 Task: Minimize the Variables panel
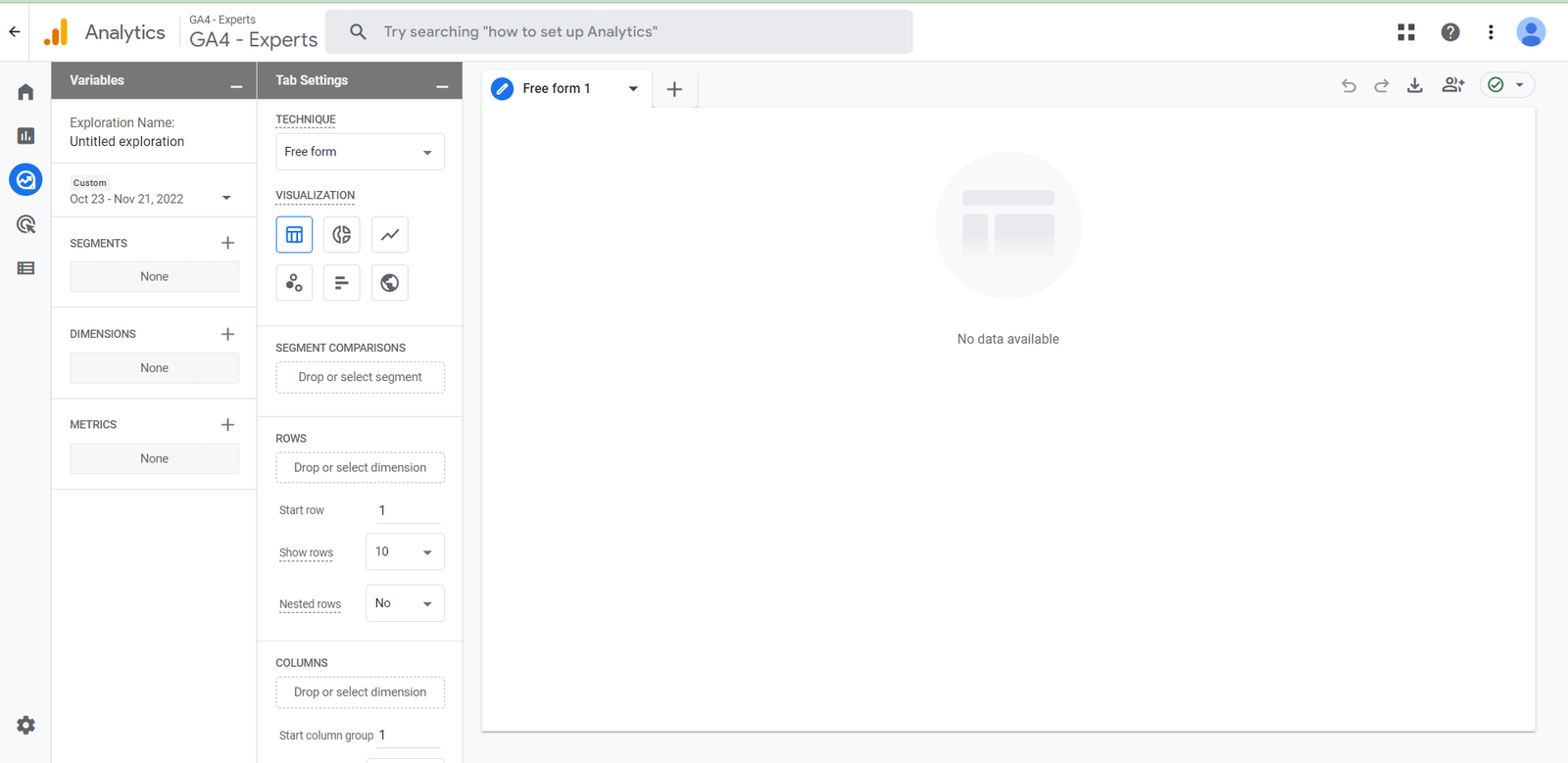coord(236,86)
